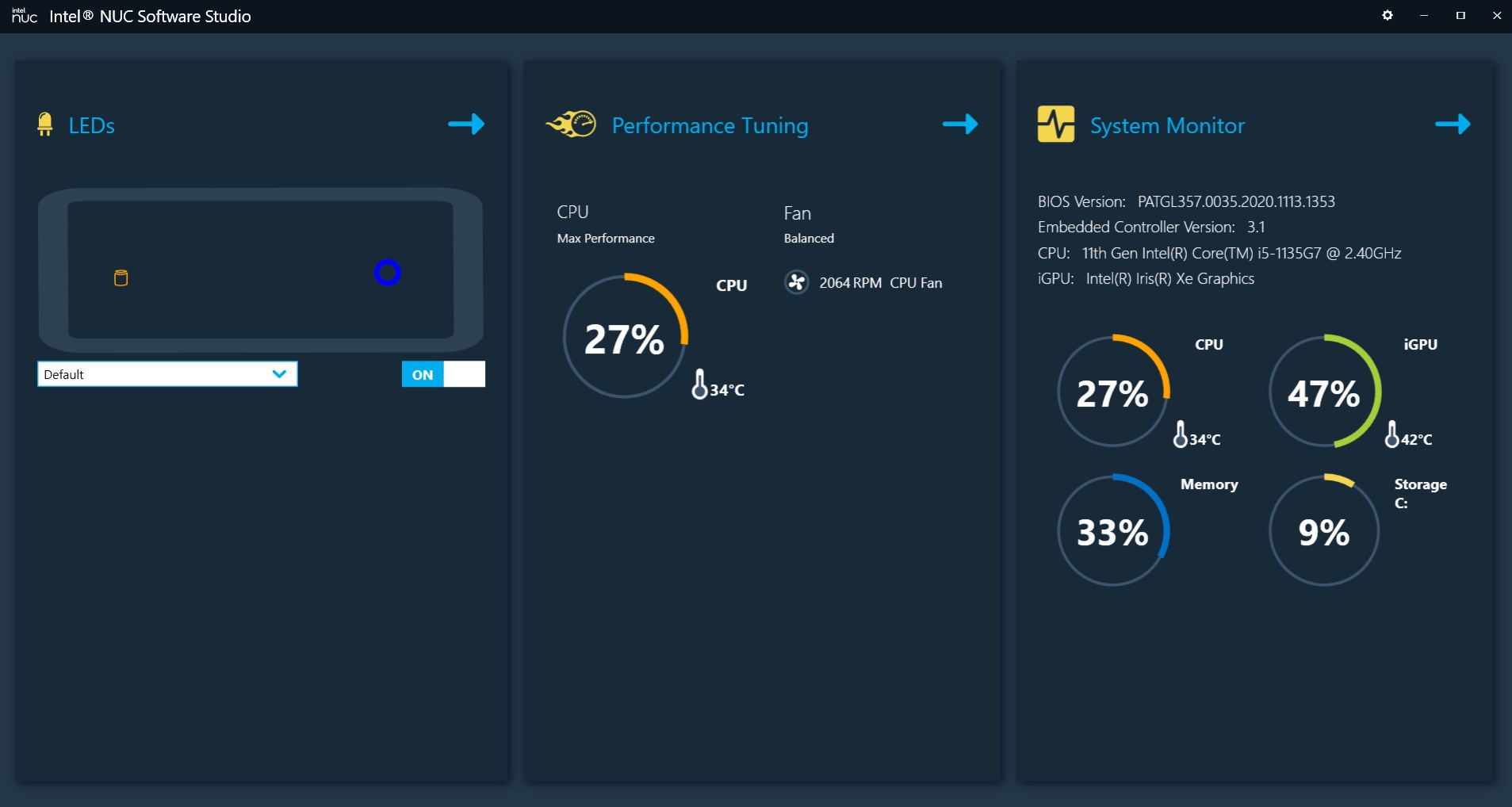The image size is (1512, 807).
Task: Click the CPU Fan label
Action: (x=916, y=283)
